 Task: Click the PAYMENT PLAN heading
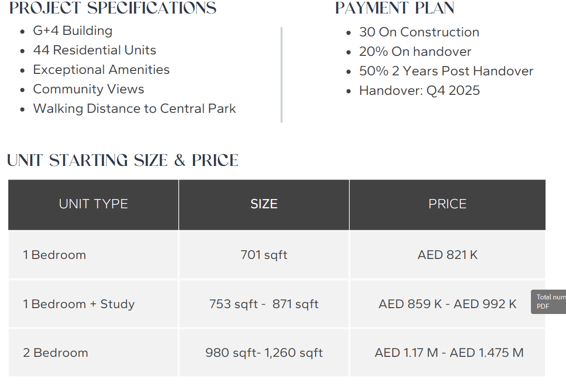pos(395,8)
